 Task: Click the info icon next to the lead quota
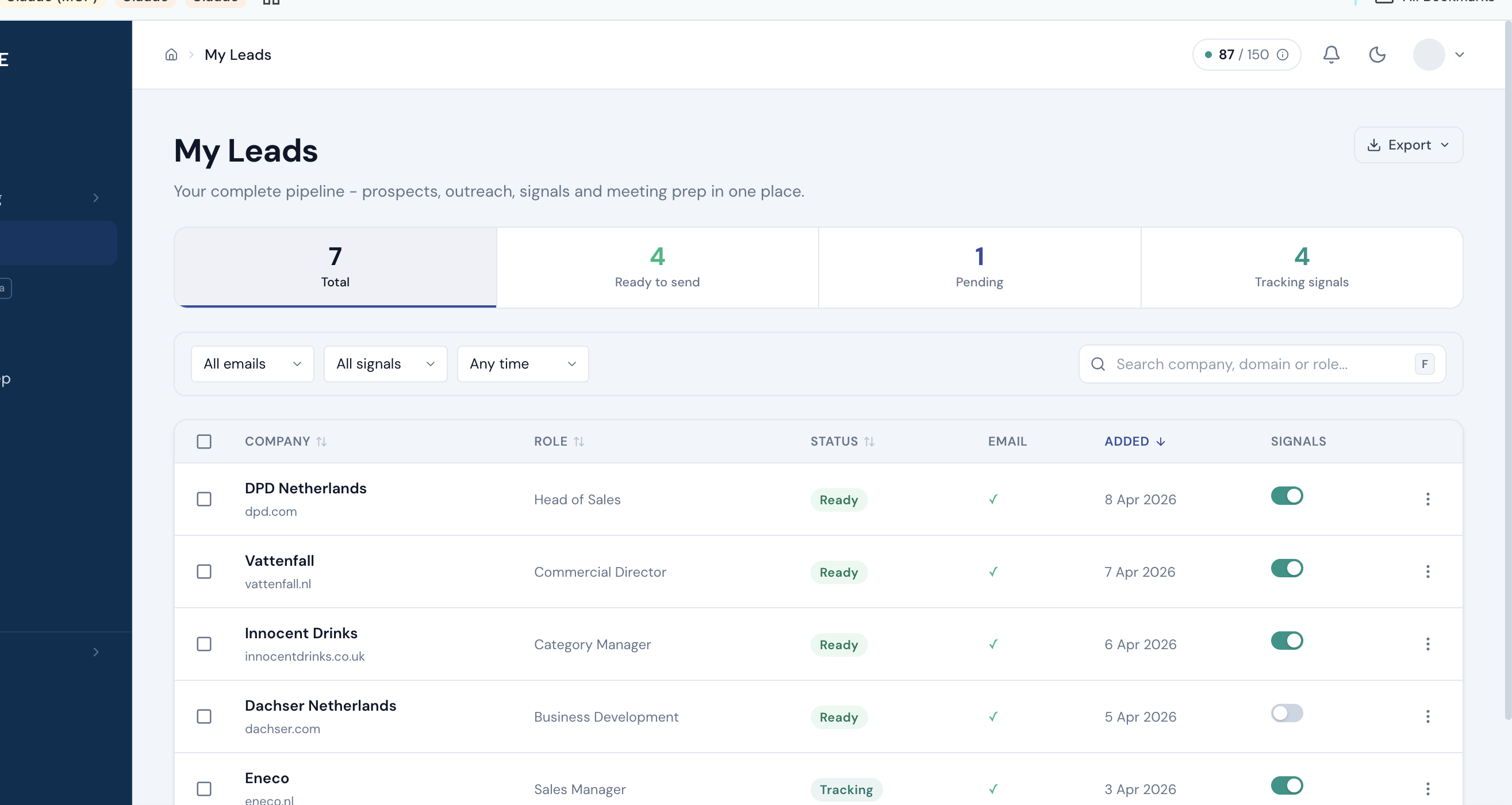[x=1283, y=54]
